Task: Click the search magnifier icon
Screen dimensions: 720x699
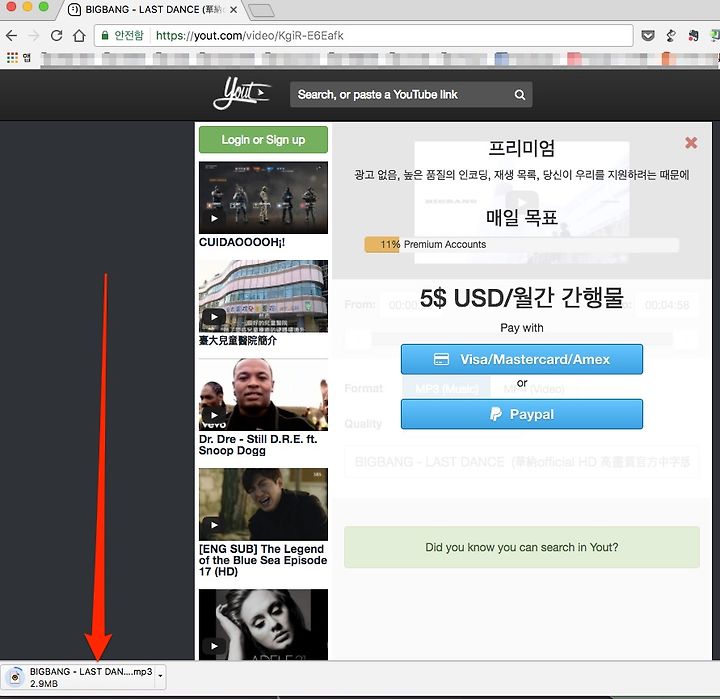Action: click(519, 95)
